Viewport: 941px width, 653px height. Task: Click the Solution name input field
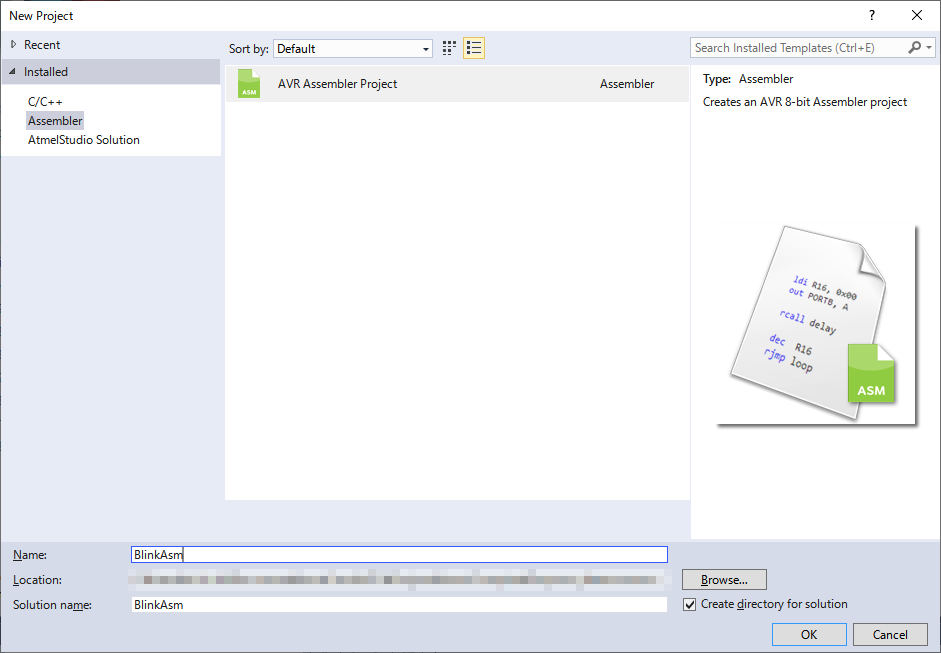399,604
